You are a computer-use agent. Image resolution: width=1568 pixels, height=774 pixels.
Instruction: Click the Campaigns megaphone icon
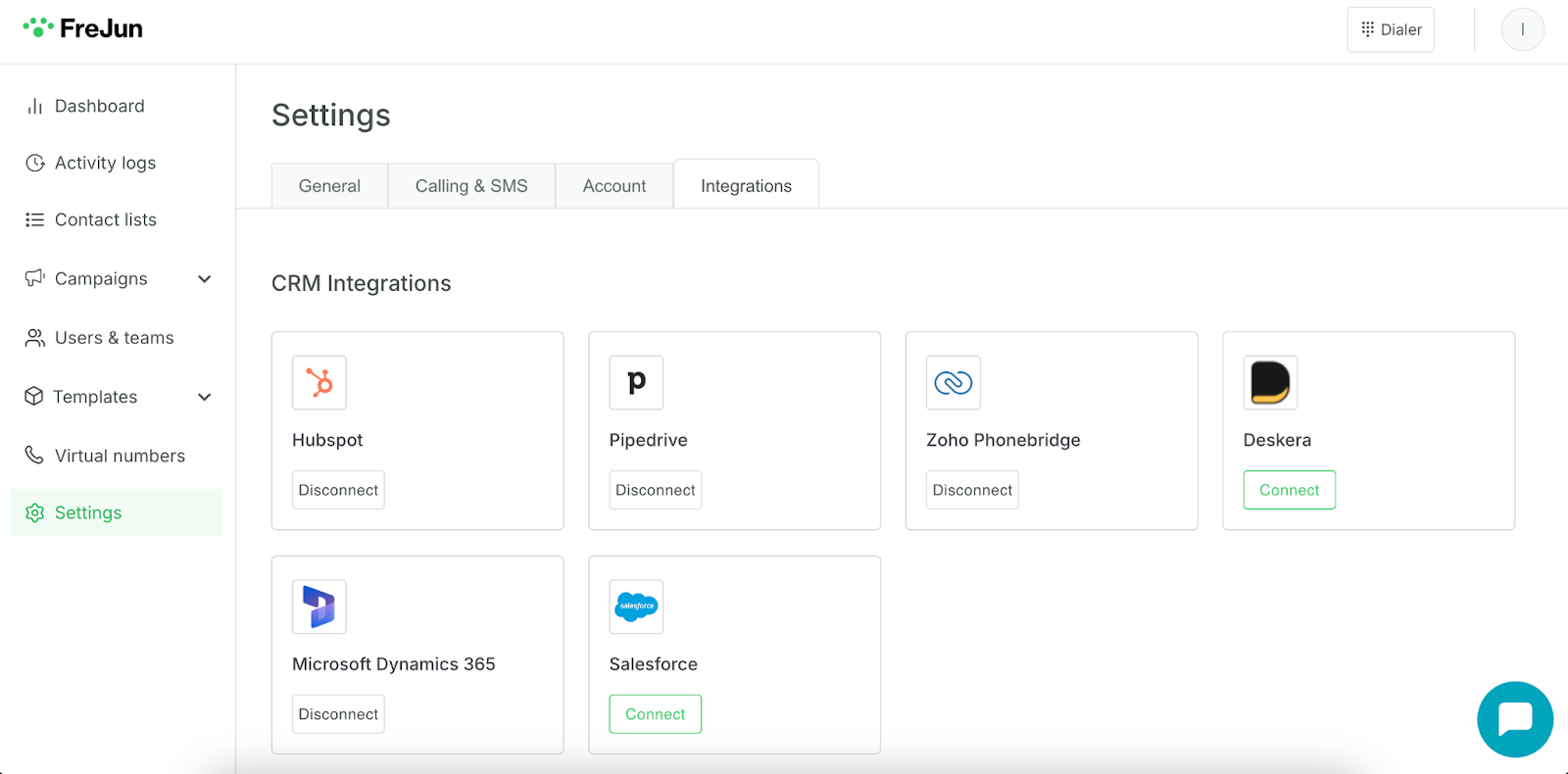pyautogui.click(x=35, y=278)
